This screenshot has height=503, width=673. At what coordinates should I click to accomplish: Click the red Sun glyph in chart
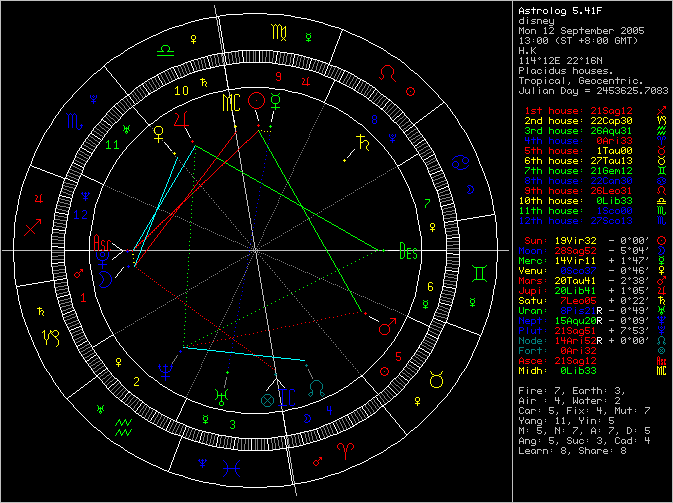(257, 101)
